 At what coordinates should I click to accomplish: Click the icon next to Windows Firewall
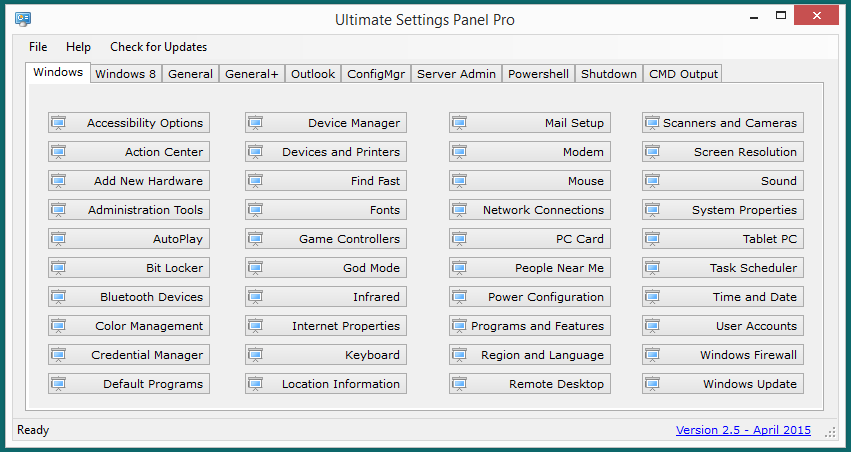click(x=652, y=355)
